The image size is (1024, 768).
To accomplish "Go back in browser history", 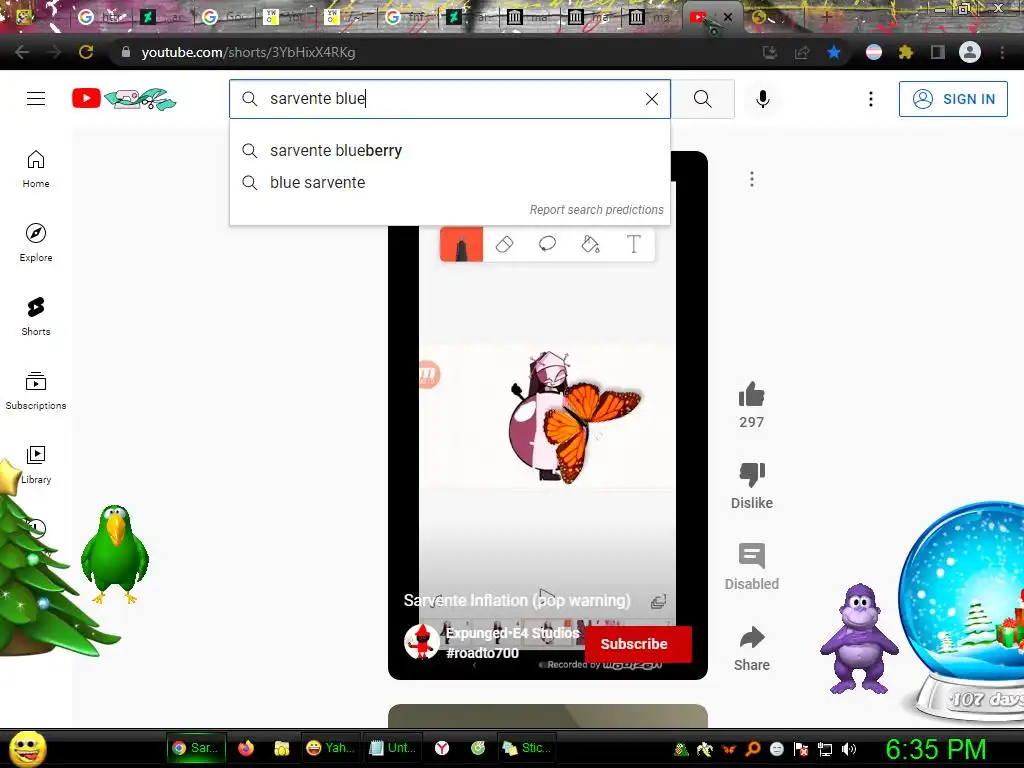I will coord(22,52).
